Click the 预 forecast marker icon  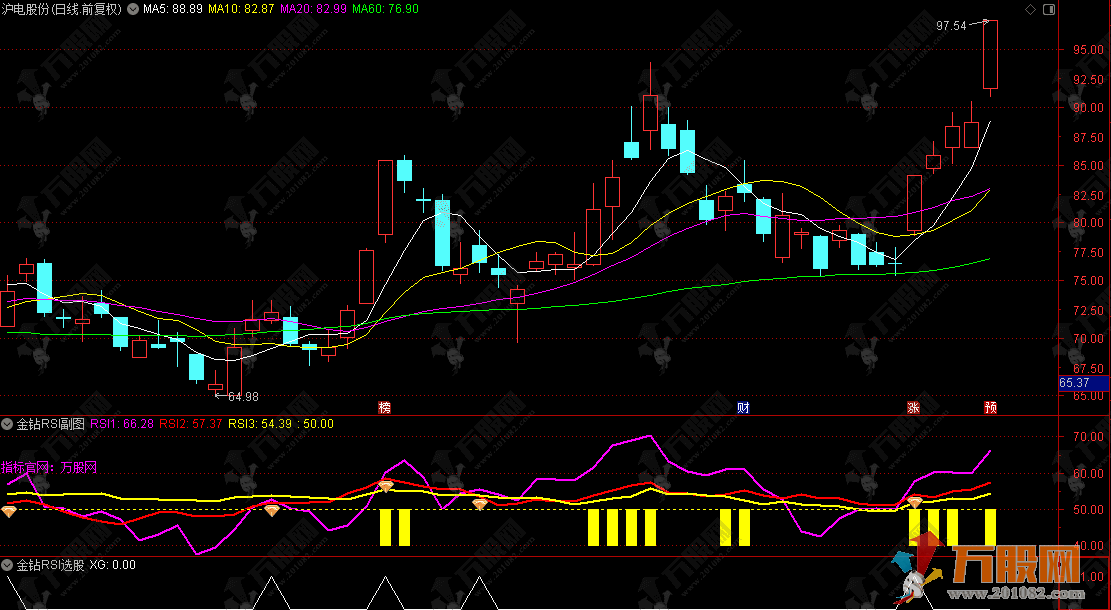(990, 407)
